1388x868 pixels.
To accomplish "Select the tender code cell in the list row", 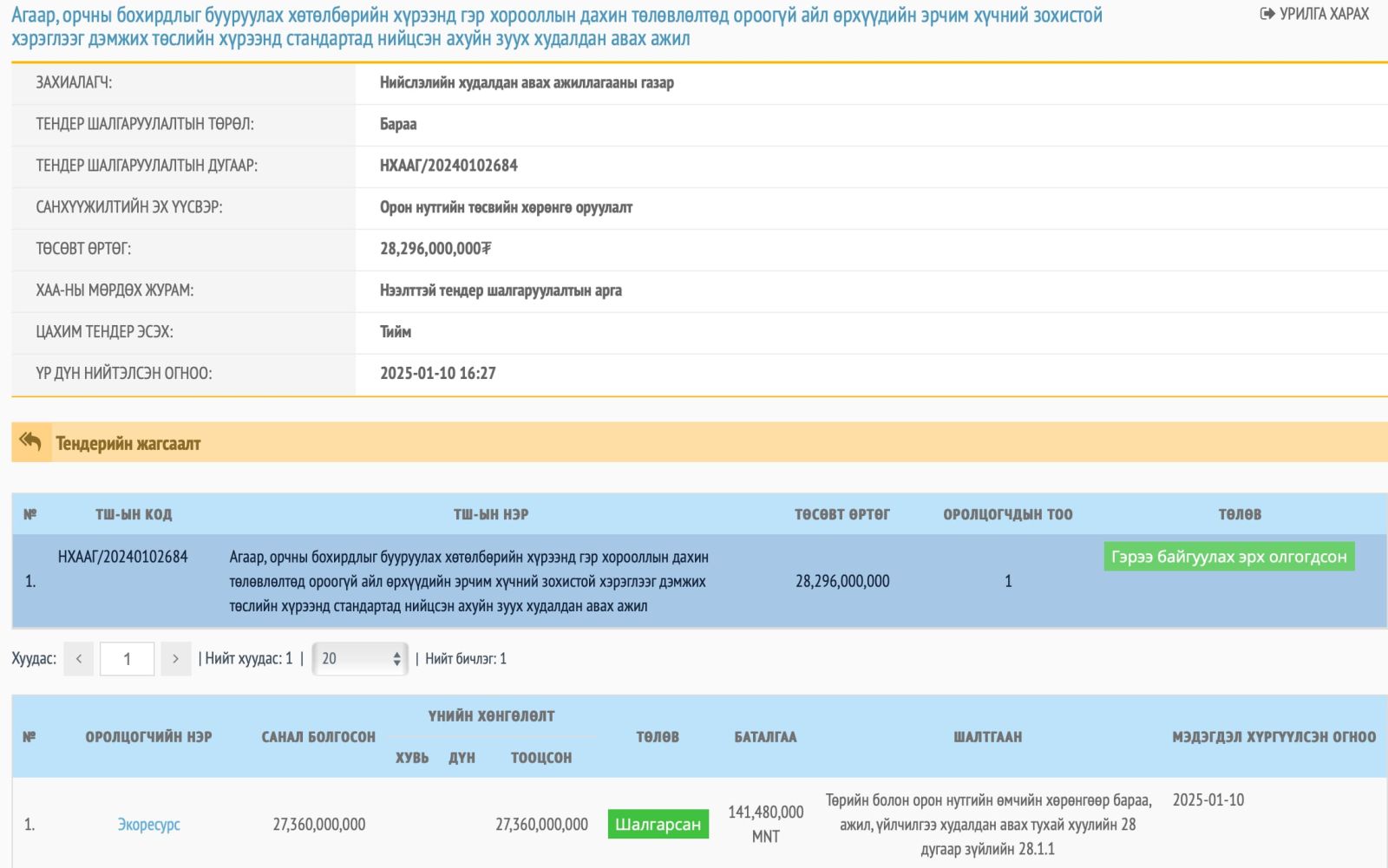I will point(122,557).
